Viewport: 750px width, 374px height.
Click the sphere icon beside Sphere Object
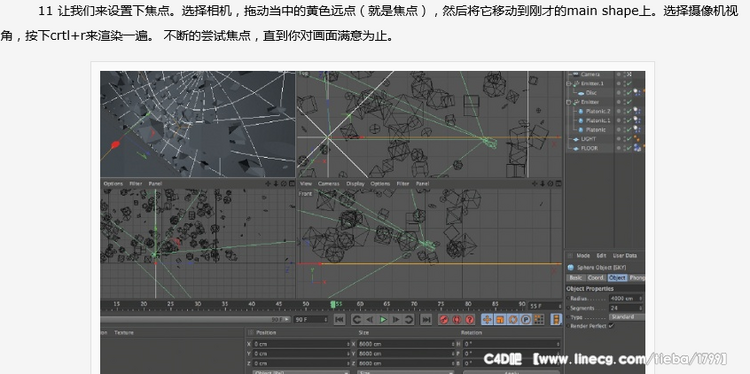570,268
